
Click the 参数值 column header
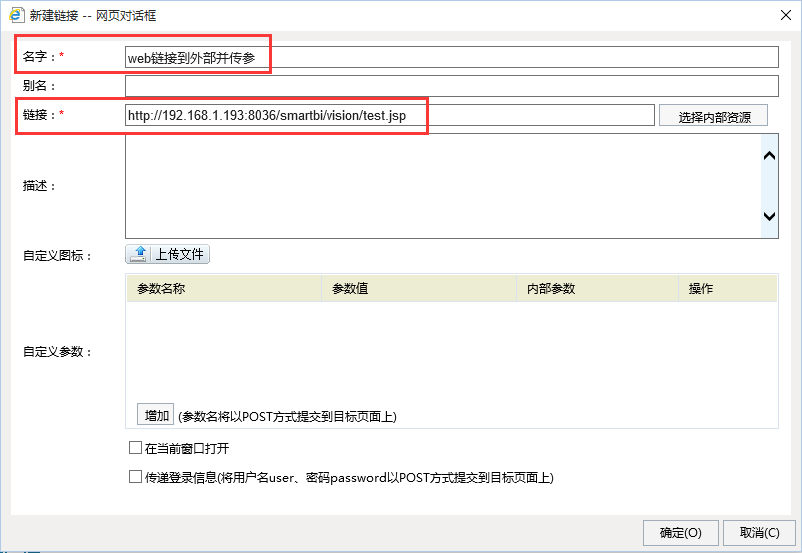[419, 289]
